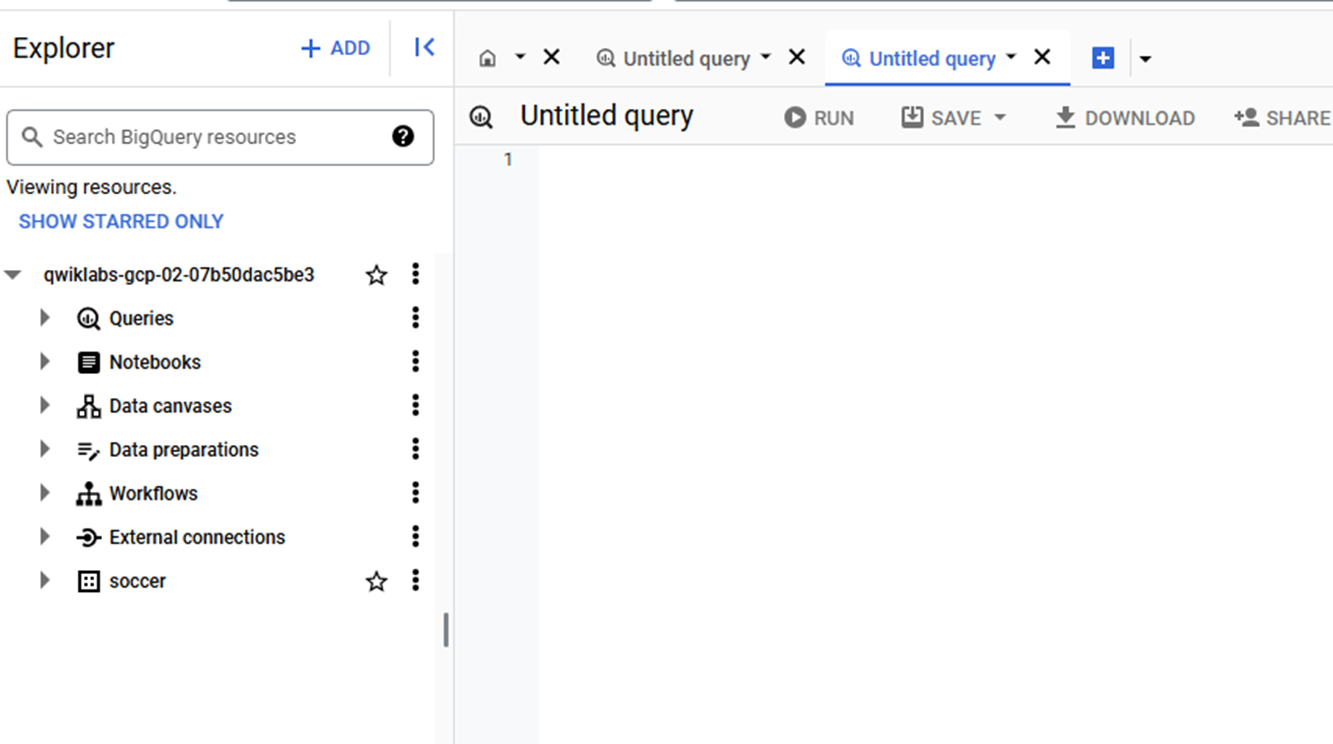The width and height of the screenshot is (1333, 744).
Task: Close the home tab
Action: [551, 57]
